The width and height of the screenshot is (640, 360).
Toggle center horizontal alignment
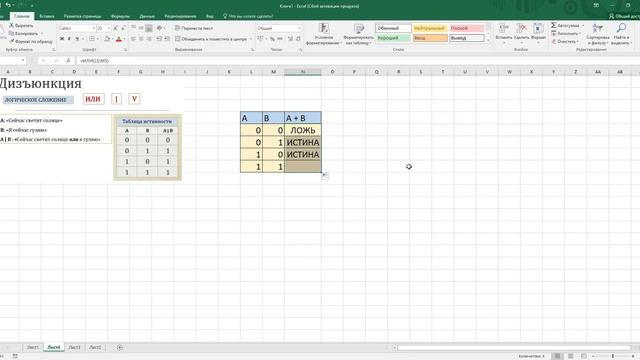point(141,39)
